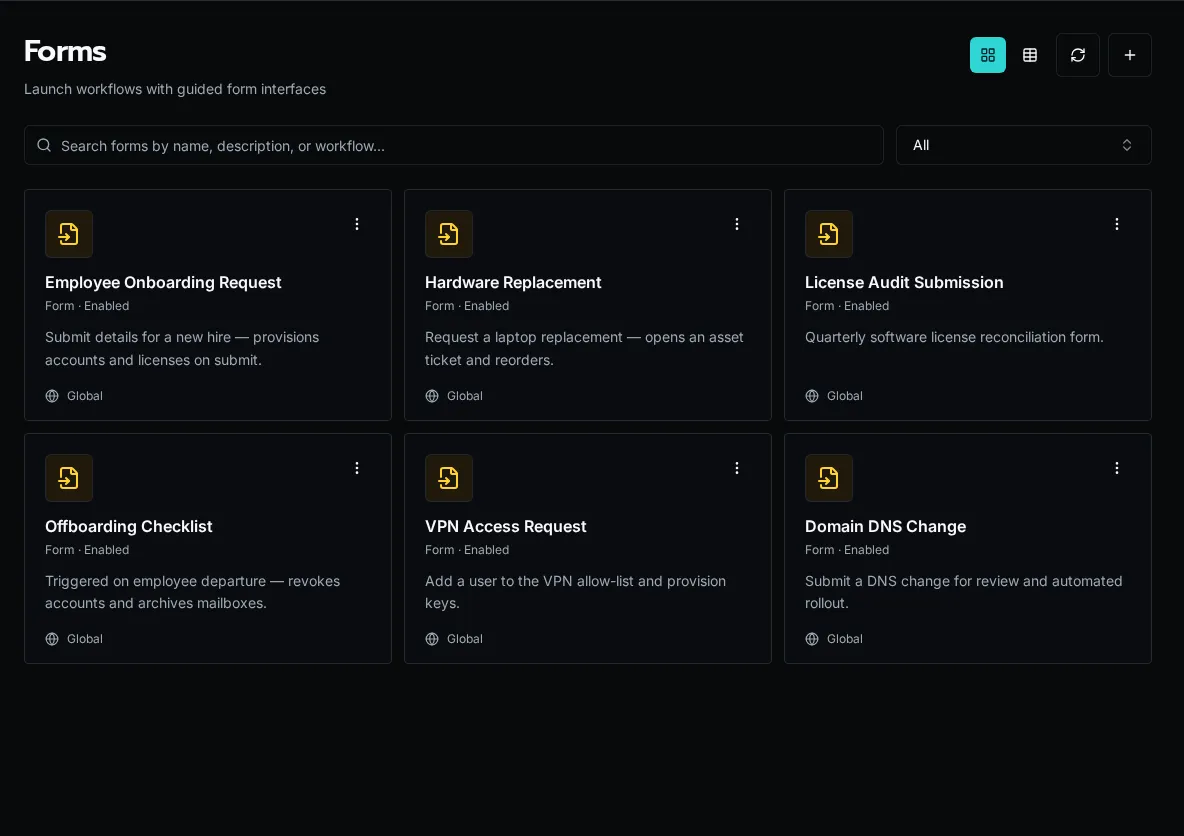Click the Domain DNS Change form icon
This screenshot has height=836, width=1184.
828,478
